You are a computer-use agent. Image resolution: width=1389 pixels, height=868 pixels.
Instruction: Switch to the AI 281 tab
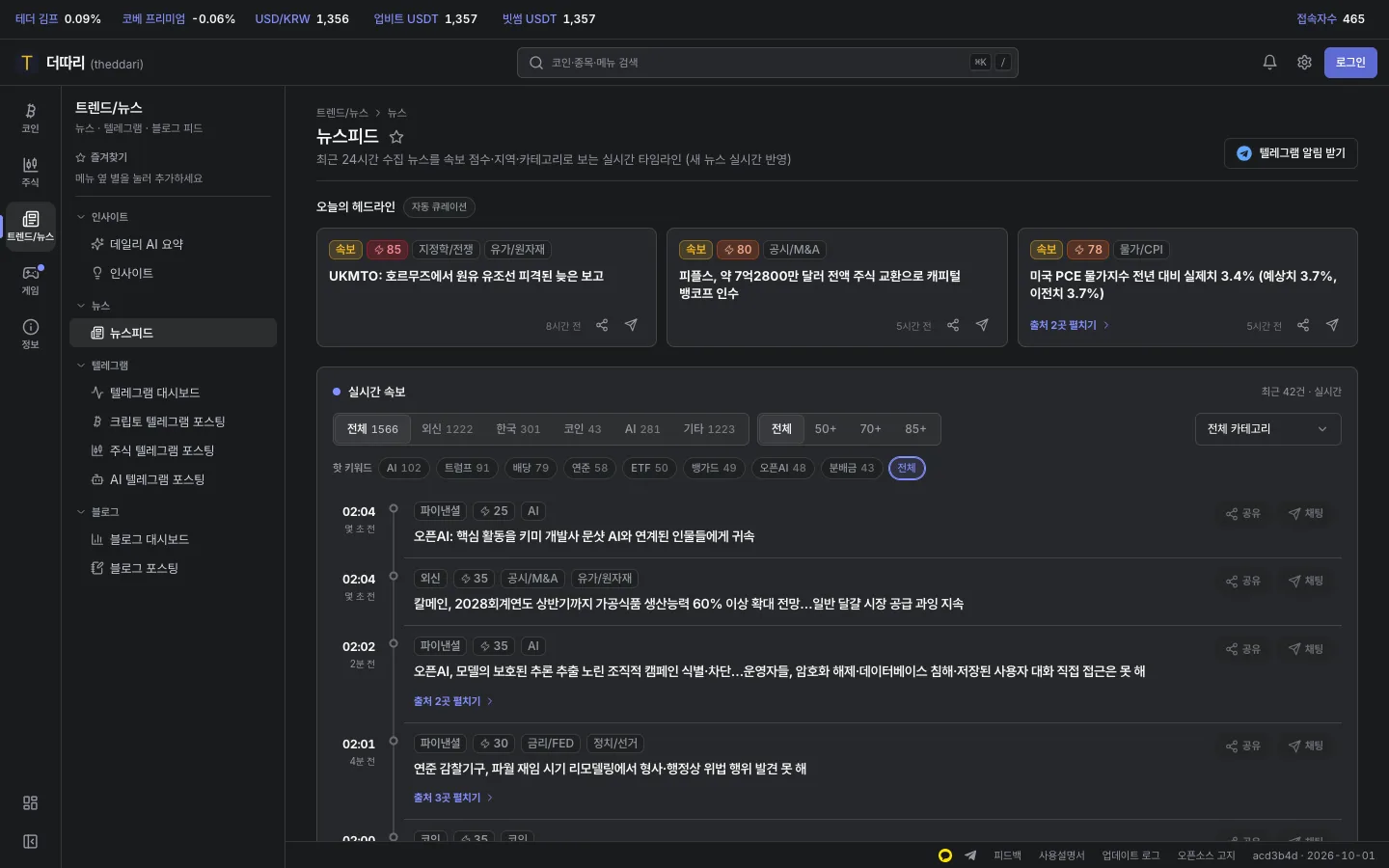point(642,429)
